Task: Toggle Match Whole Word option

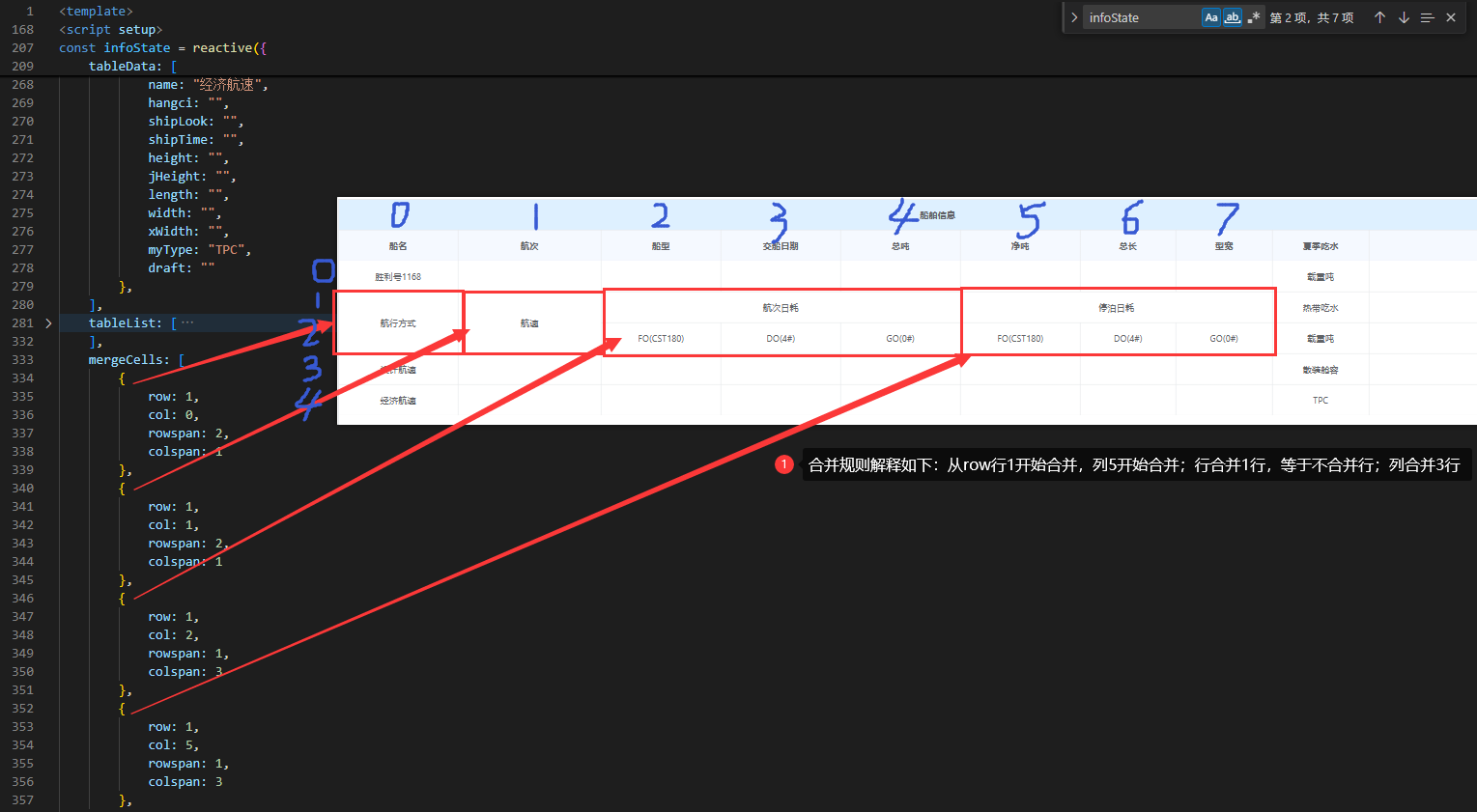Action: click(1233, 17)
